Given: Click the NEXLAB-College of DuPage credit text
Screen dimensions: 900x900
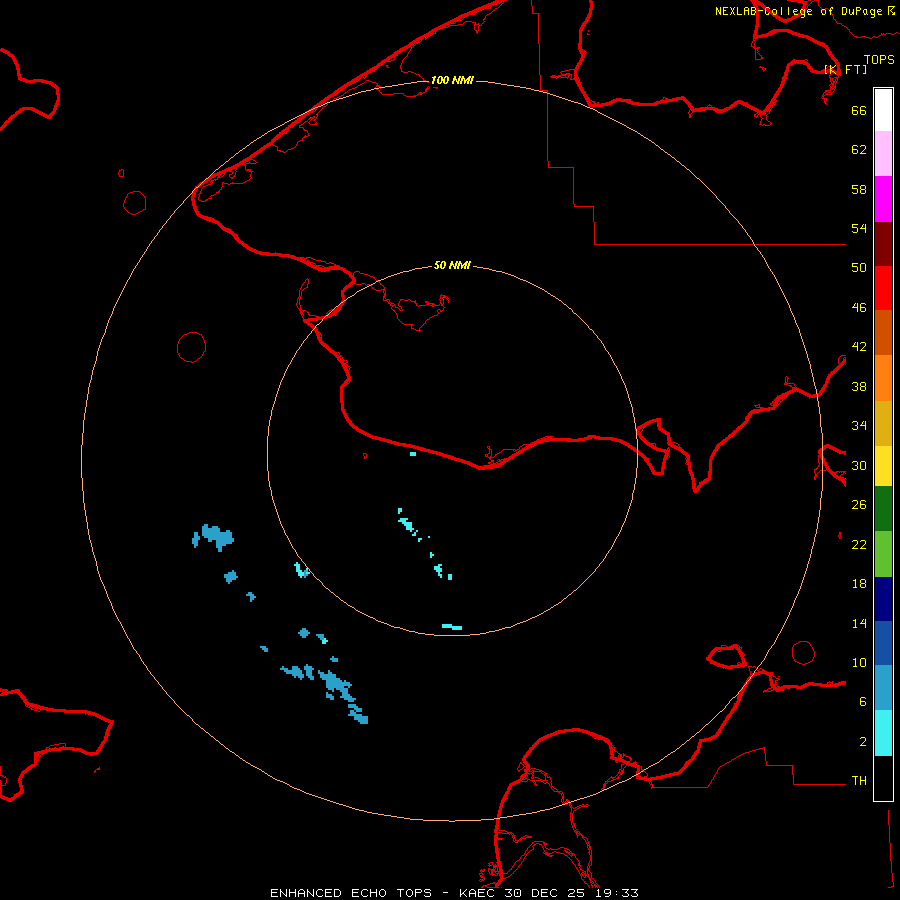Looking at the screenshot, I should tap(798, 11).
